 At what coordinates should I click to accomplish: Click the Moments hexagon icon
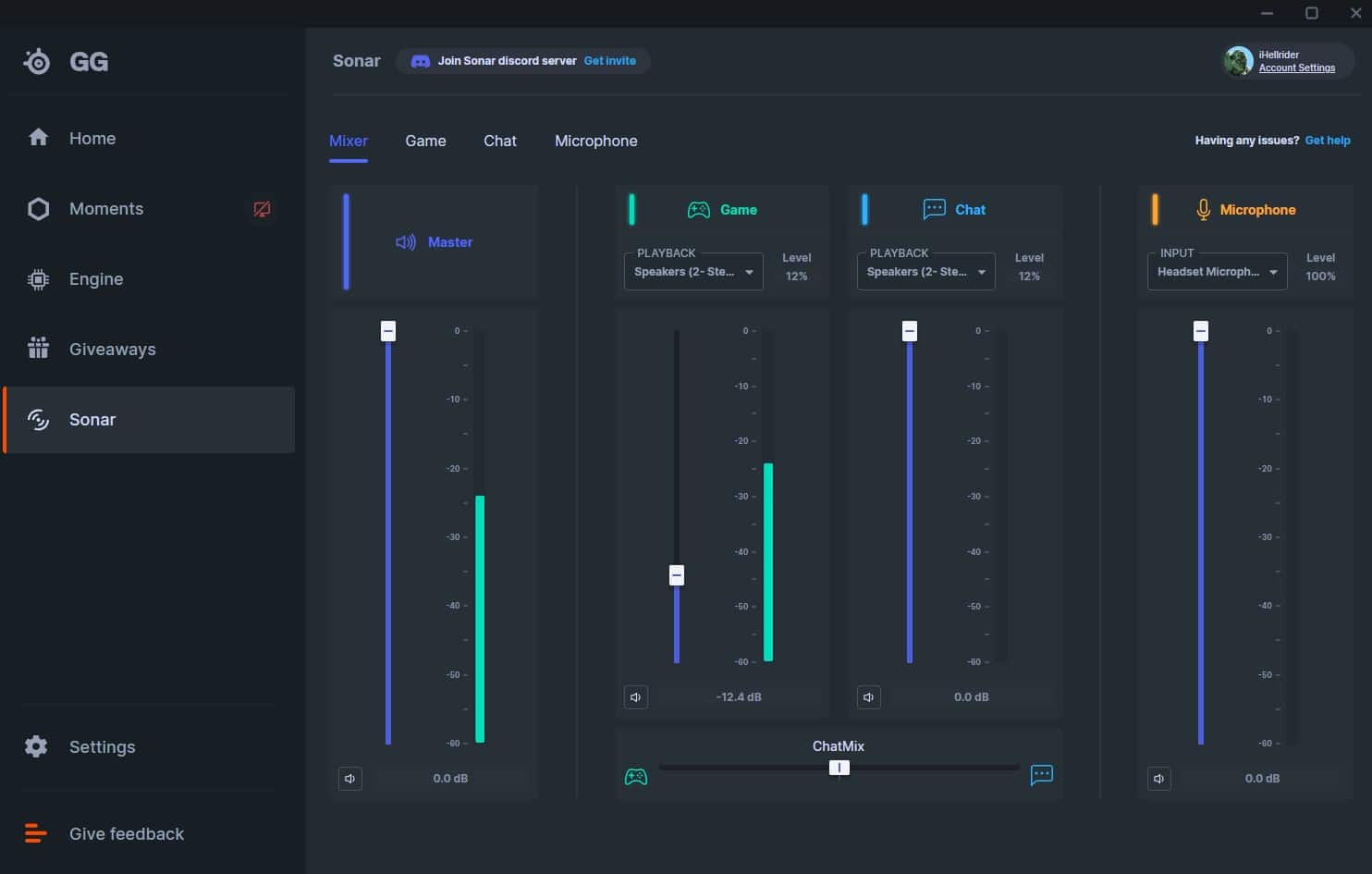(38, 209)
